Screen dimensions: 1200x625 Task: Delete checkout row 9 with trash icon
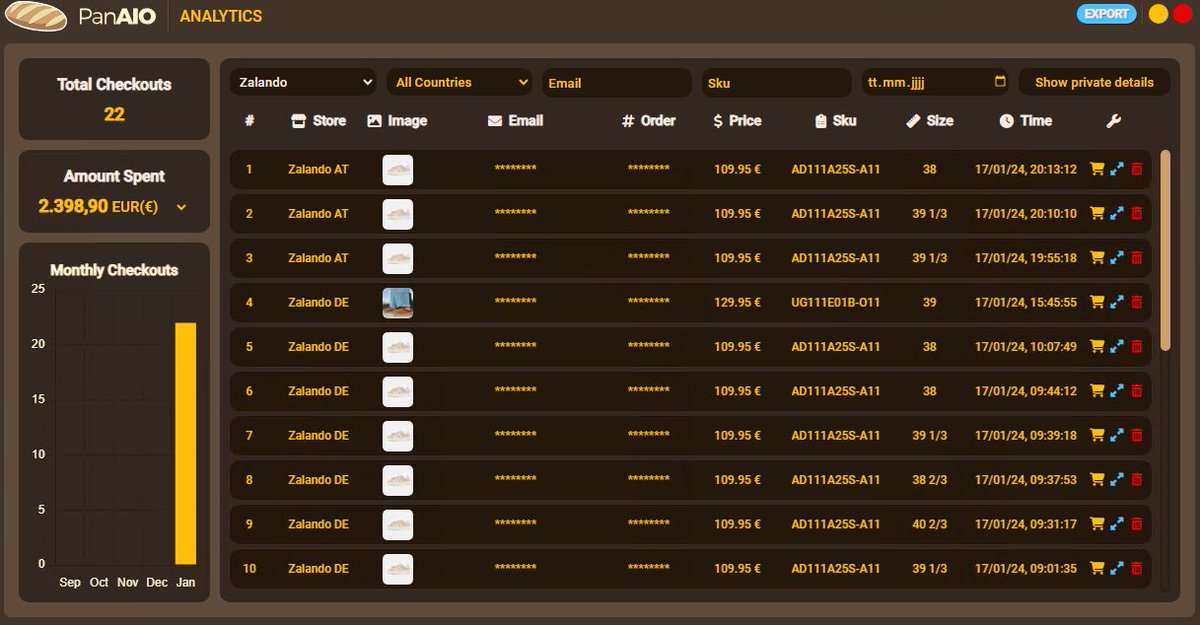coord(1136,524)
